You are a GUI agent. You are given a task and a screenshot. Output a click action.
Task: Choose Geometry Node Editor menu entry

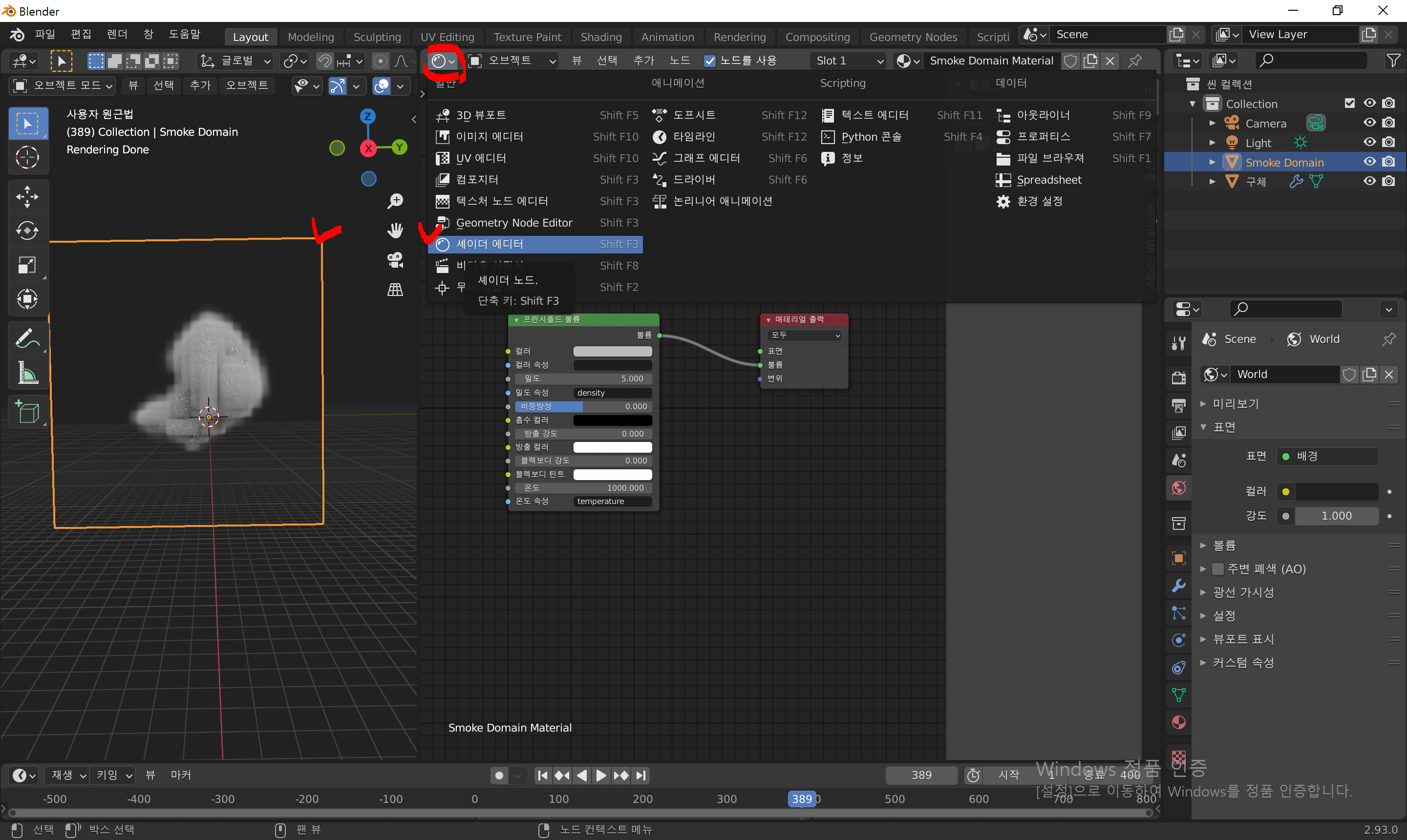pyautogui.click(x=535, y=223)
